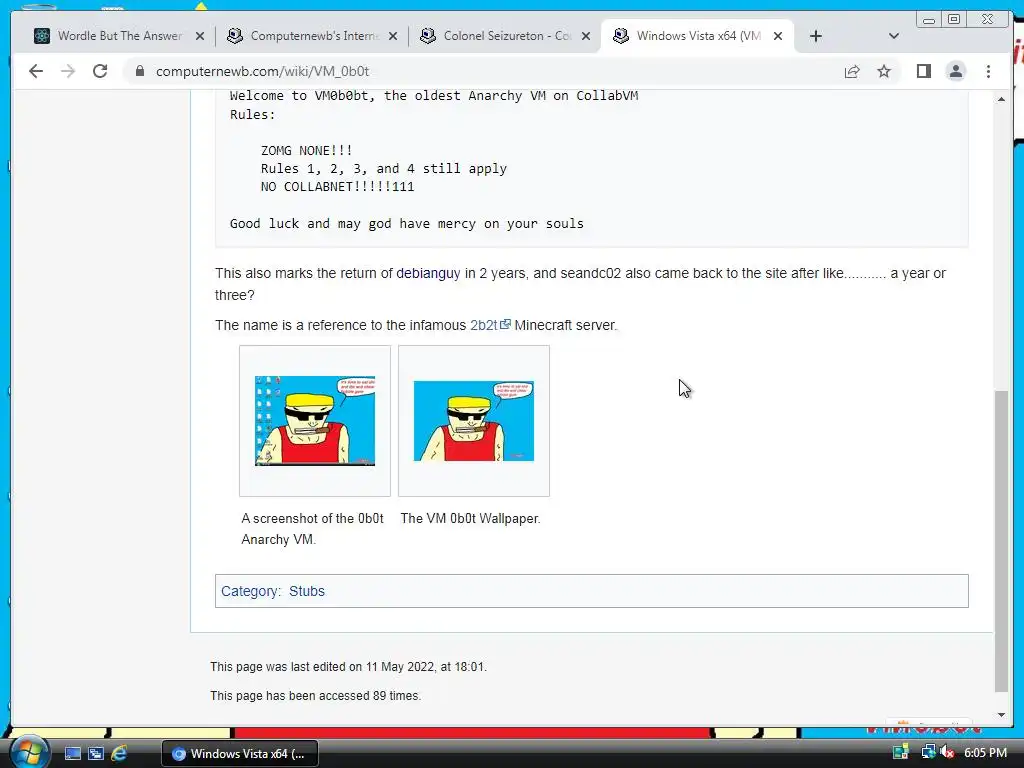
Task: Restore down the Chrome window
Action: [953, 20]
